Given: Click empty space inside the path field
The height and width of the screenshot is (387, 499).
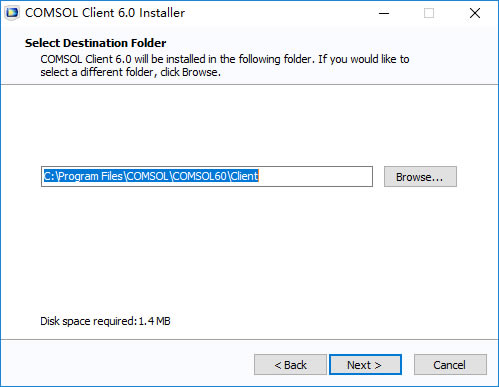Looking at the screenshot, I should (315, 177).
